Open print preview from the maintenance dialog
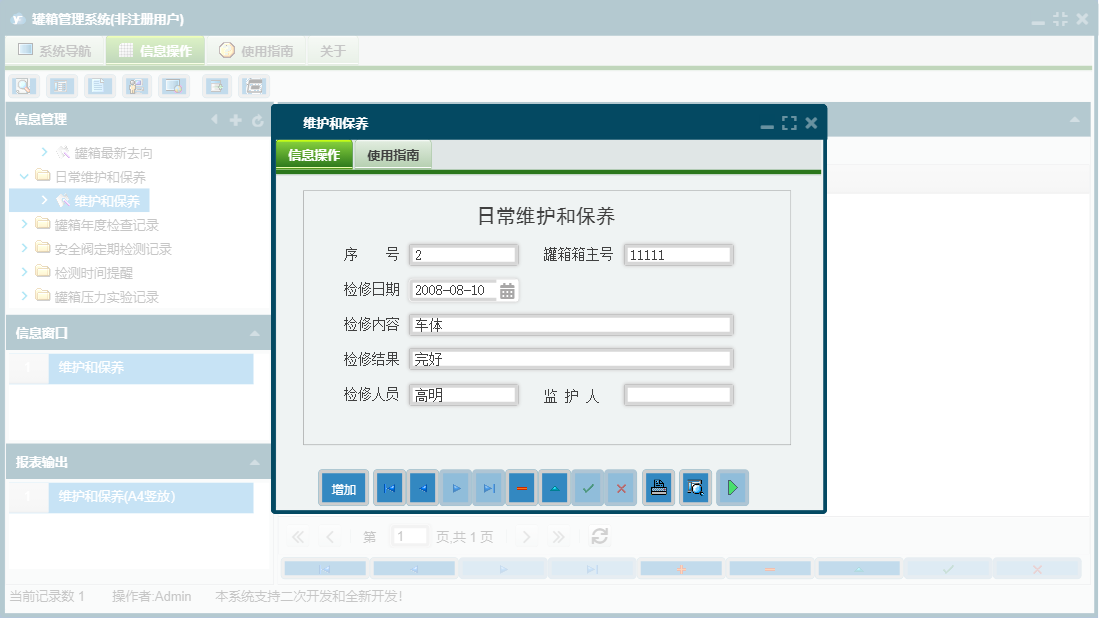Image resolution: width=1099 pixels, height=618 pixels. point(695,488)
